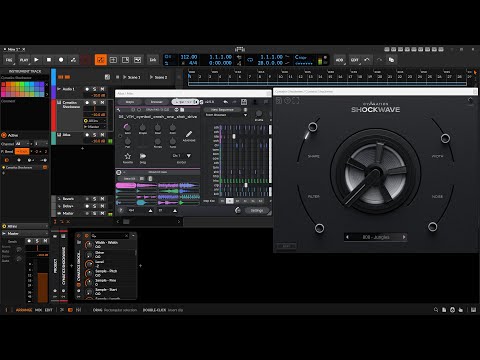480x360 pixels.
Task: Open the 808 - Jungles preset selector
Action: click(376, 237)
